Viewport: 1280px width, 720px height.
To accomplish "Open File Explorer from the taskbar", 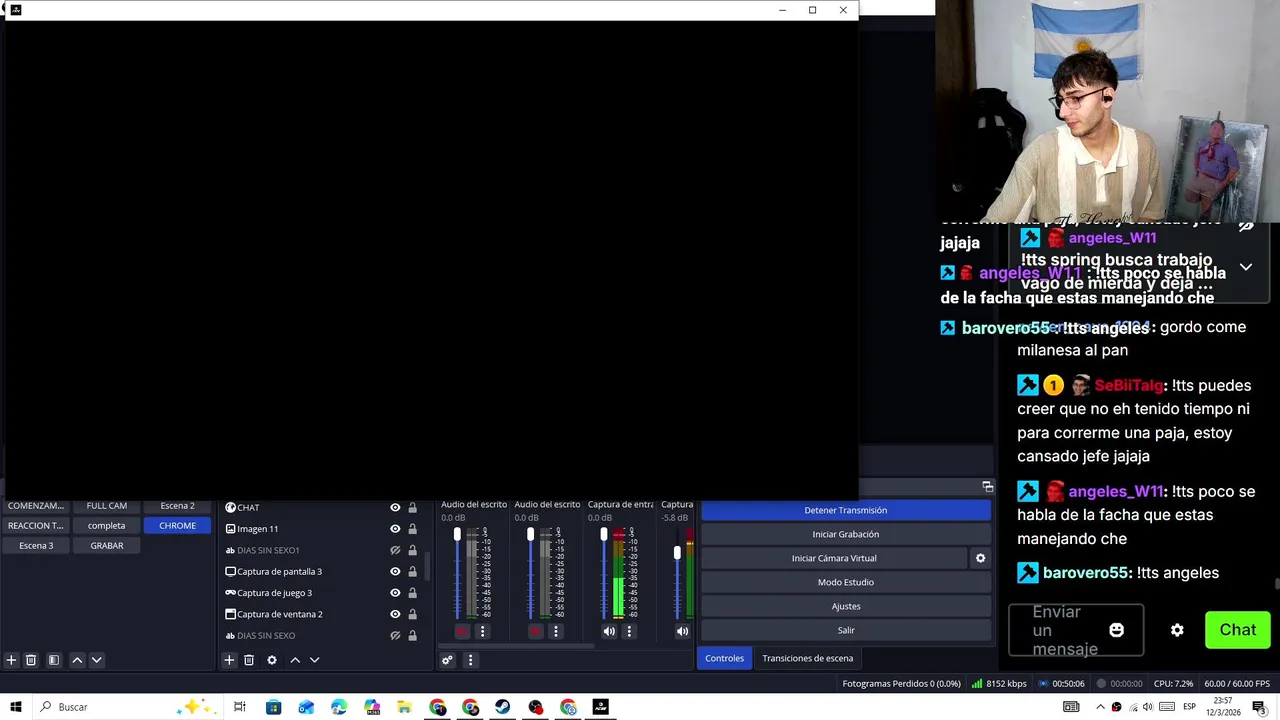I will click(x=404, y=707).
